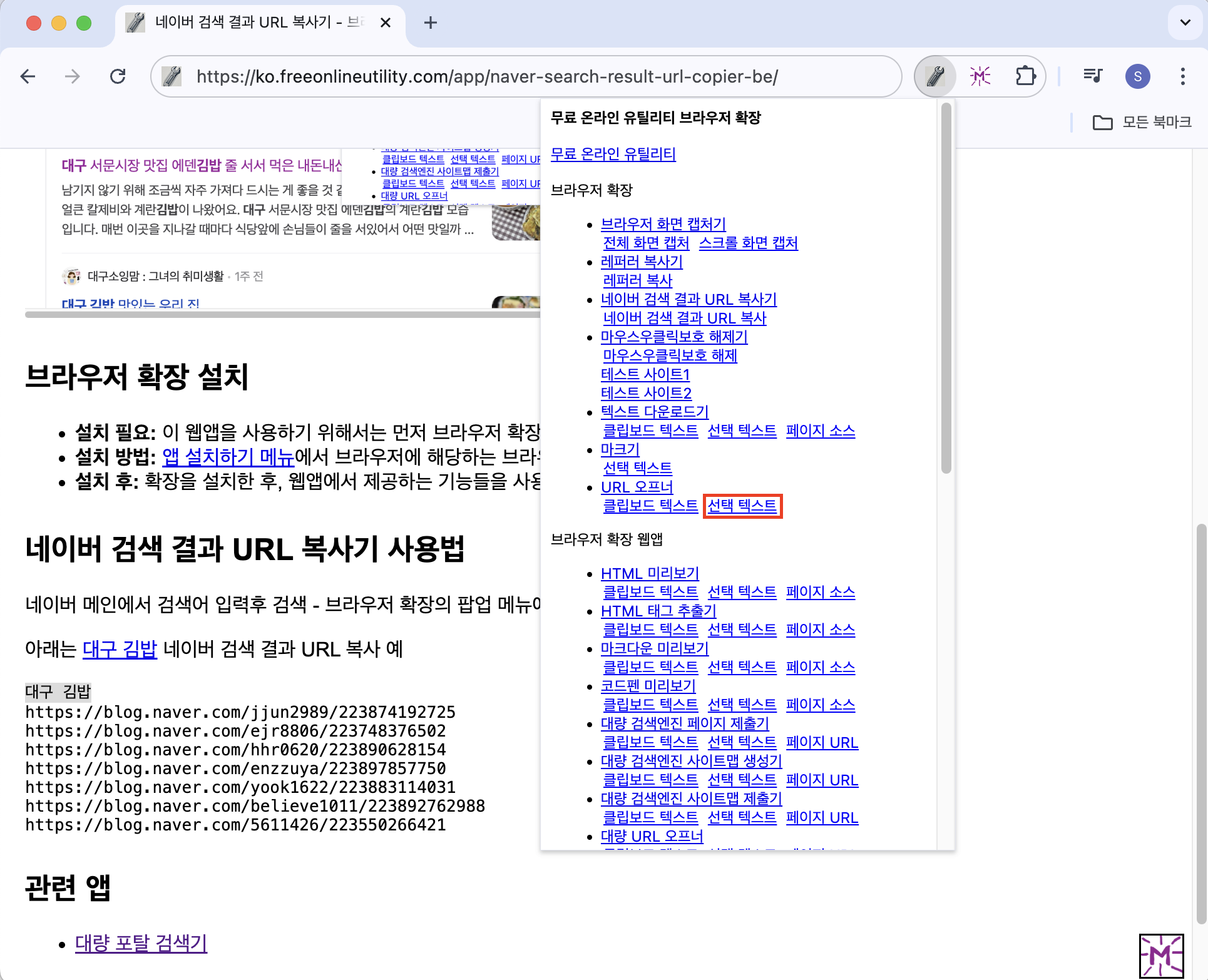The image size is (1208, 980).
Task: Open URL 오프너 link
Action: coord(637,487)
